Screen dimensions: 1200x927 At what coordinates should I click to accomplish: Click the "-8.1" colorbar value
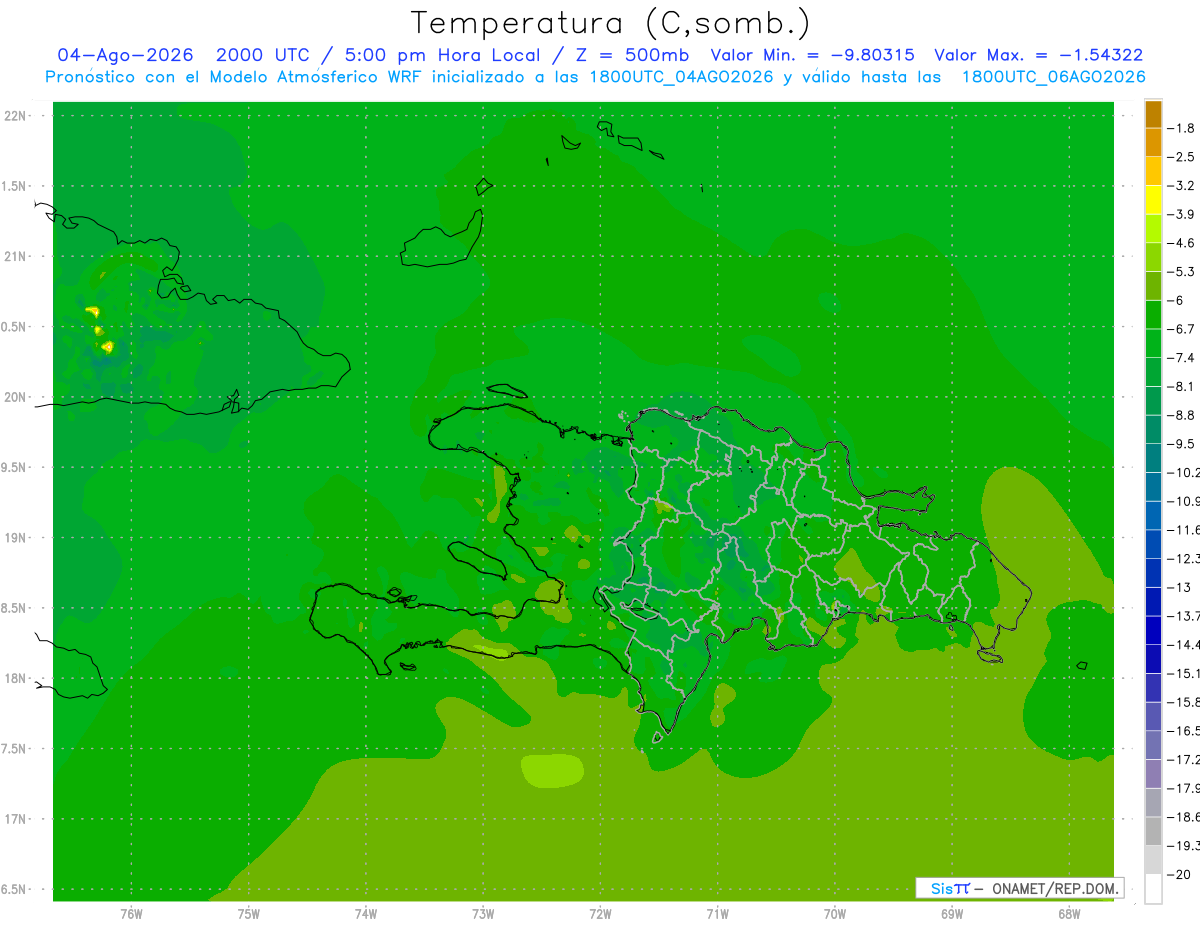coord(1181,386)
